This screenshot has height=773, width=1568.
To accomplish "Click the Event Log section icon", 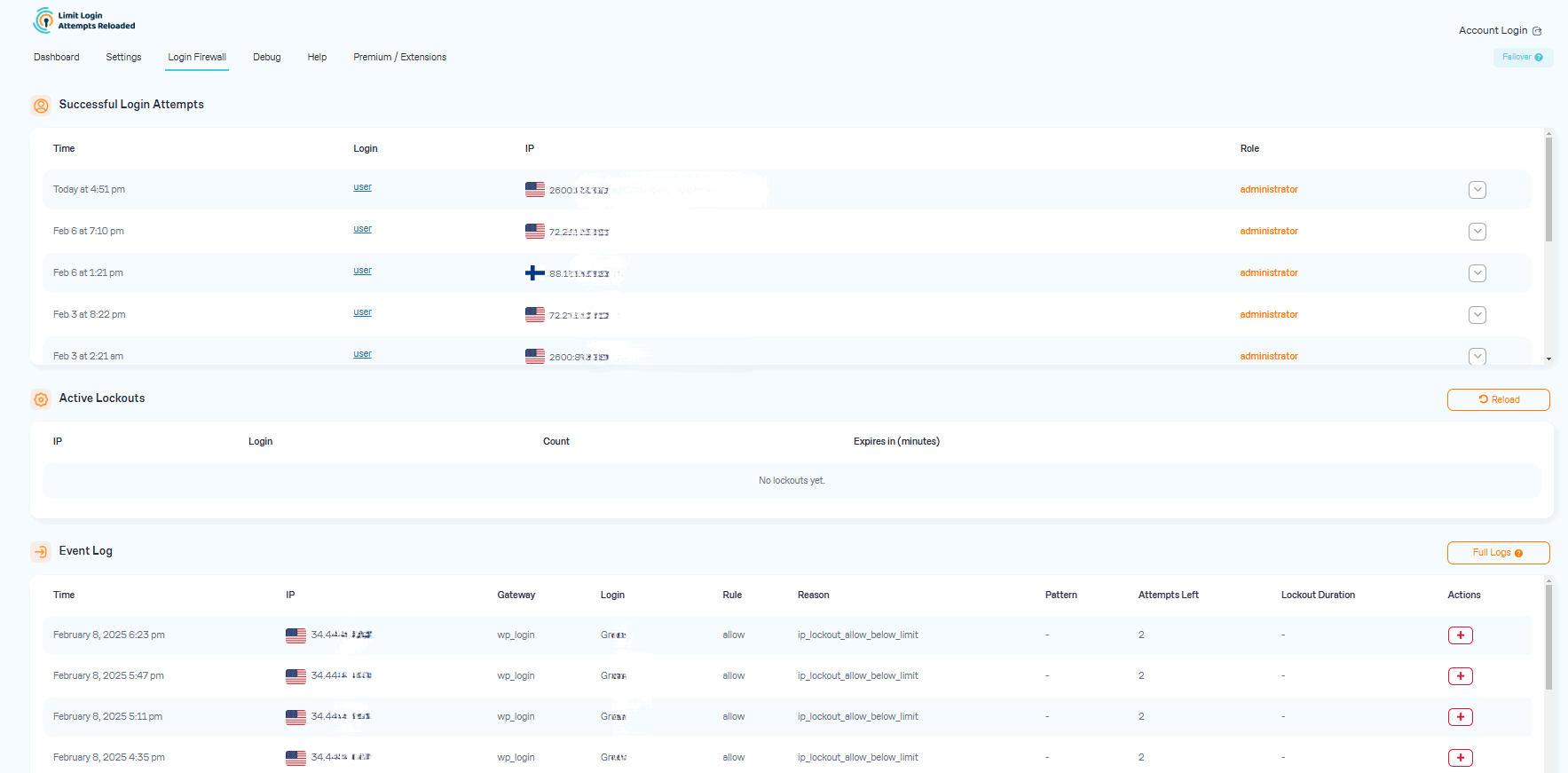I will (41, 552).
